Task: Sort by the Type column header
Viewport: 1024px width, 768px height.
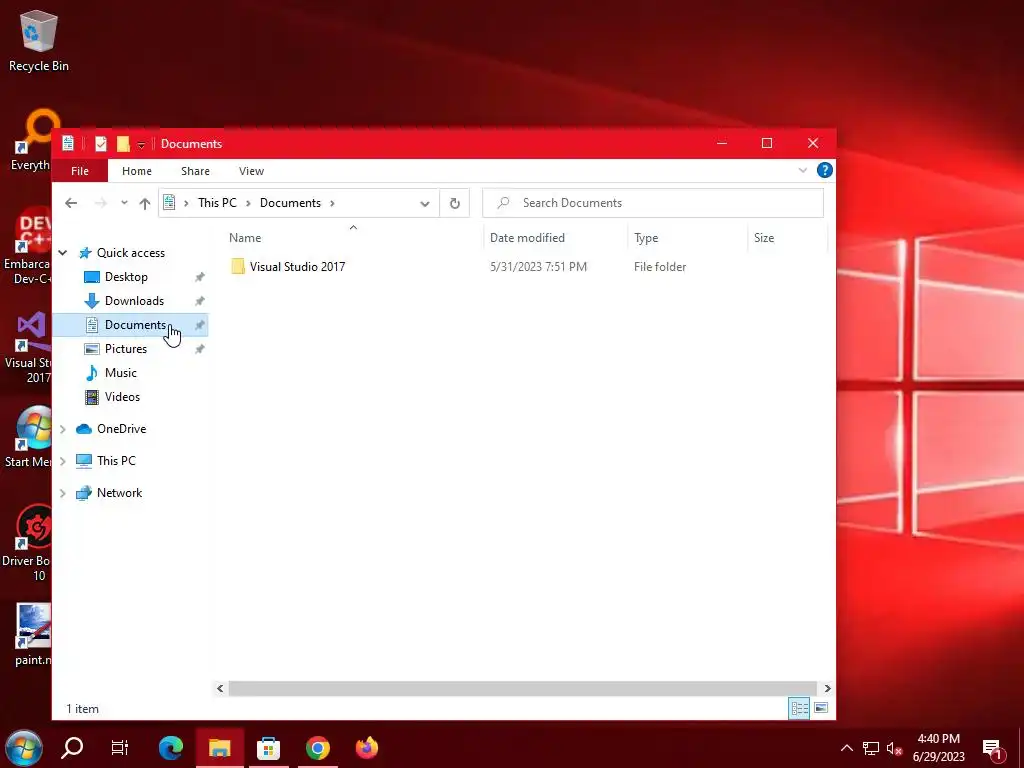Action: 688,238
